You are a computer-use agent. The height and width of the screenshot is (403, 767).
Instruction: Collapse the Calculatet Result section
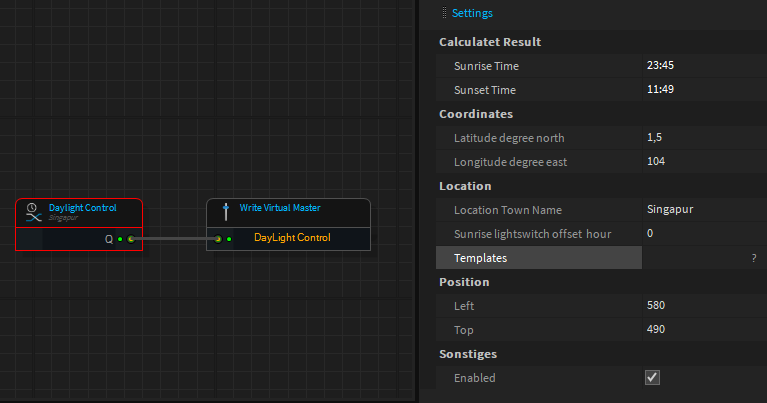point(490,42)
